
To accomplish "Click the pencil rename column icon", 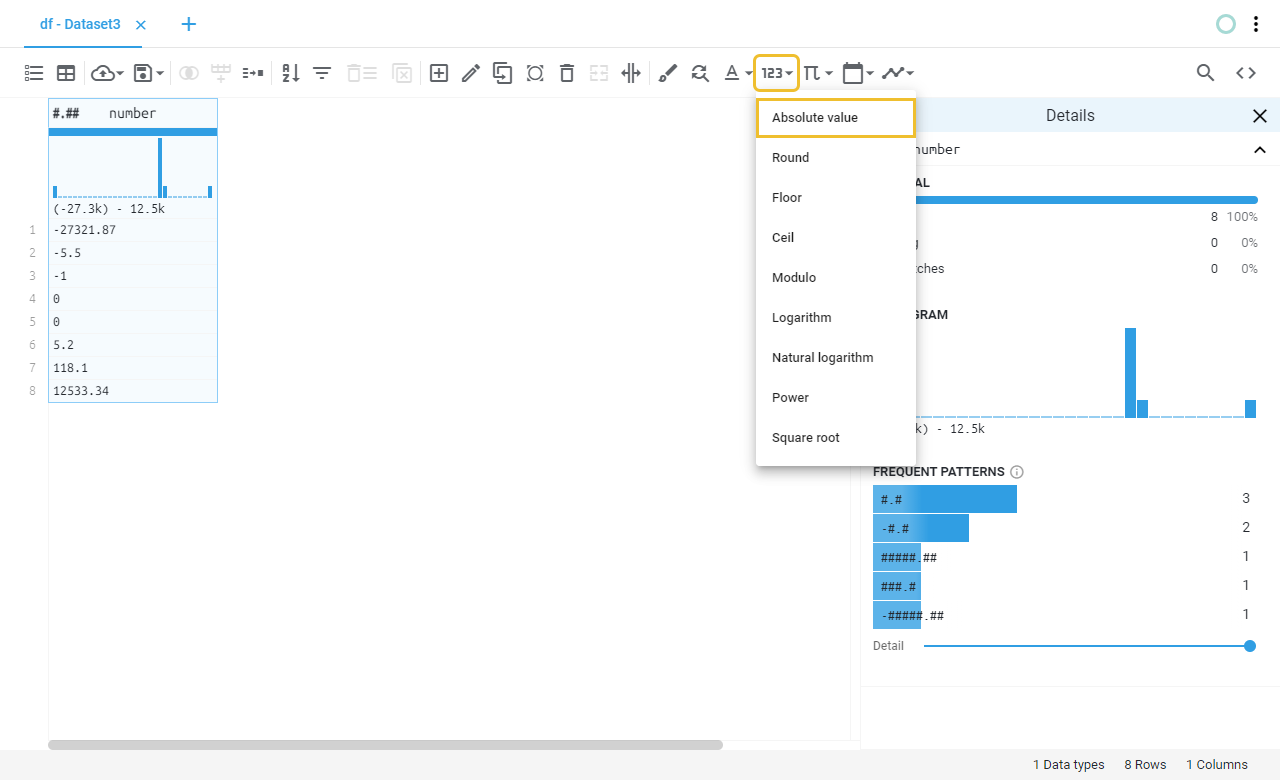I will tap(470, 73).
